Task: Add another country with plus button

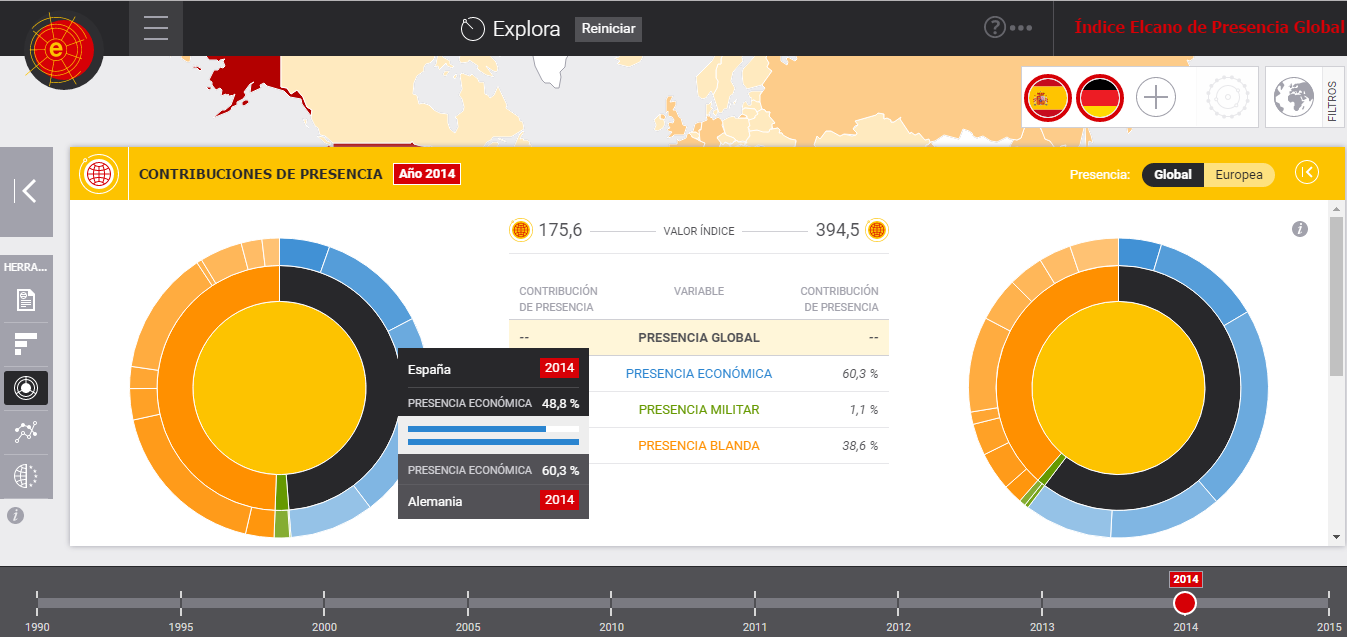Action: (1156, 98)
